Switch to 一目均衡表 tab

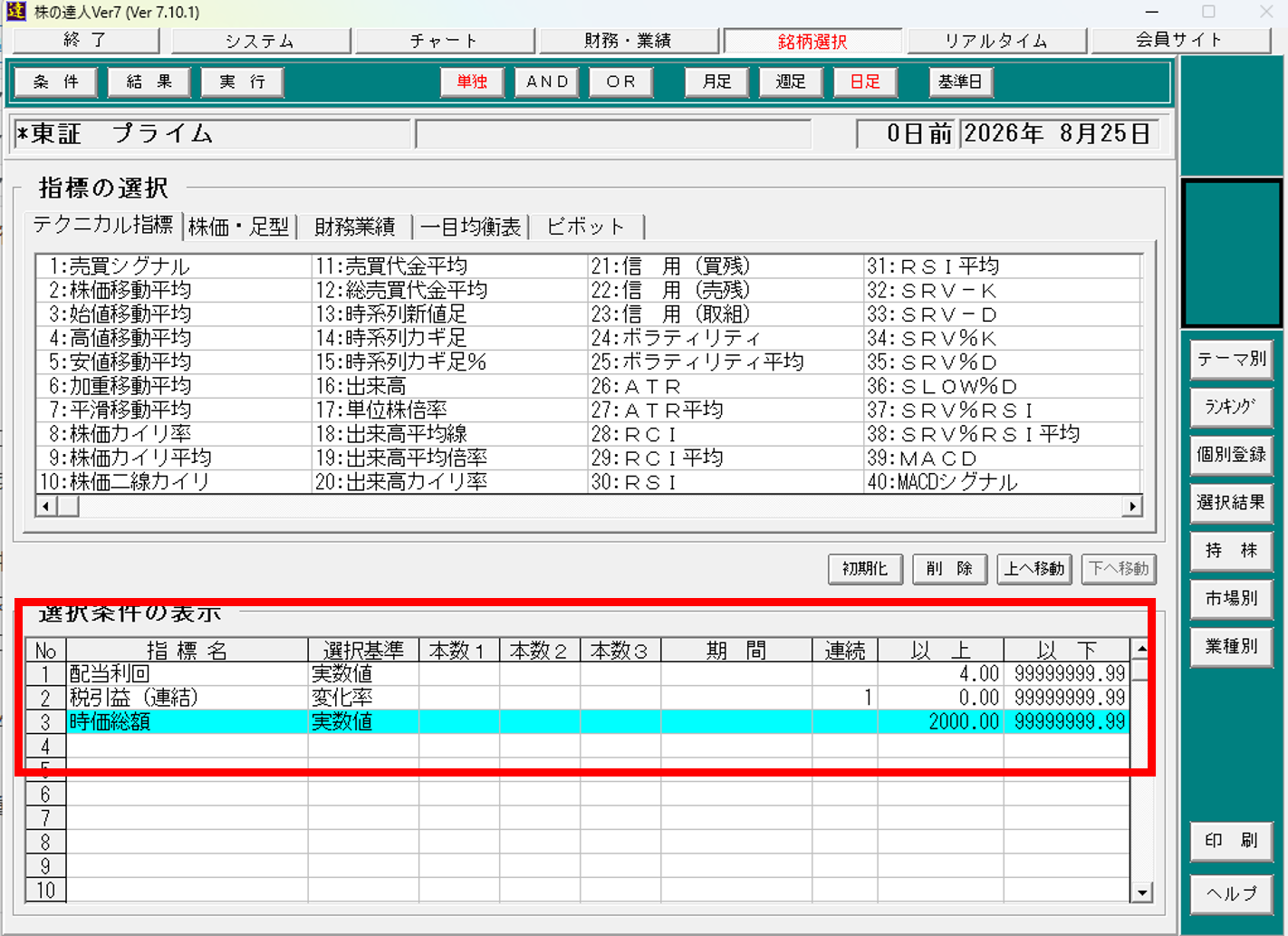[x=471, y=227]
